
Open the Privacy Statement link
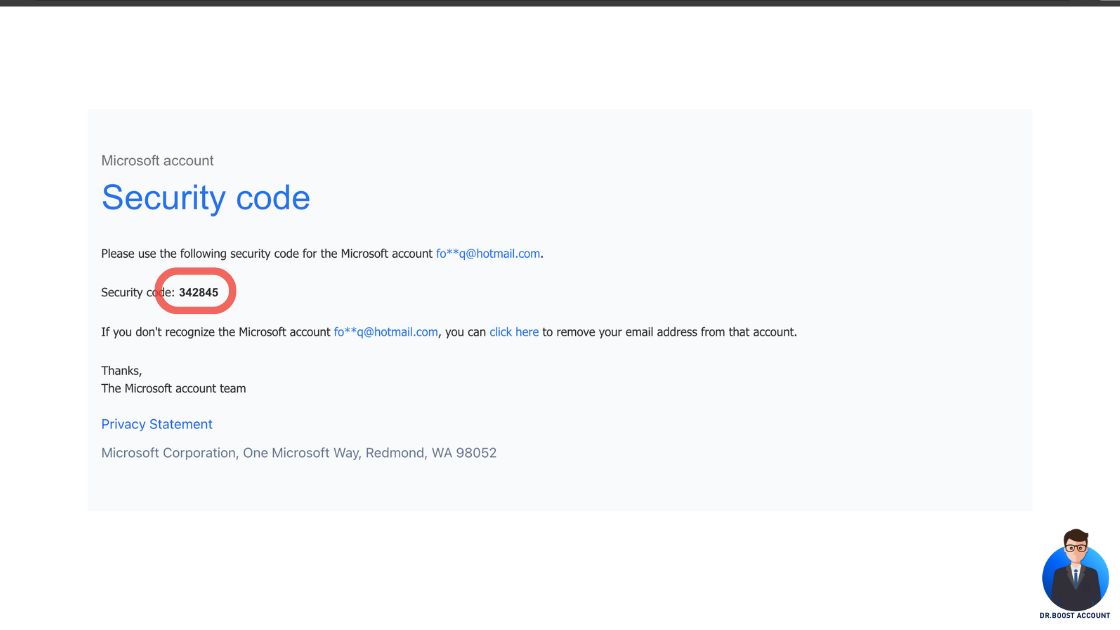coord(156,424)
